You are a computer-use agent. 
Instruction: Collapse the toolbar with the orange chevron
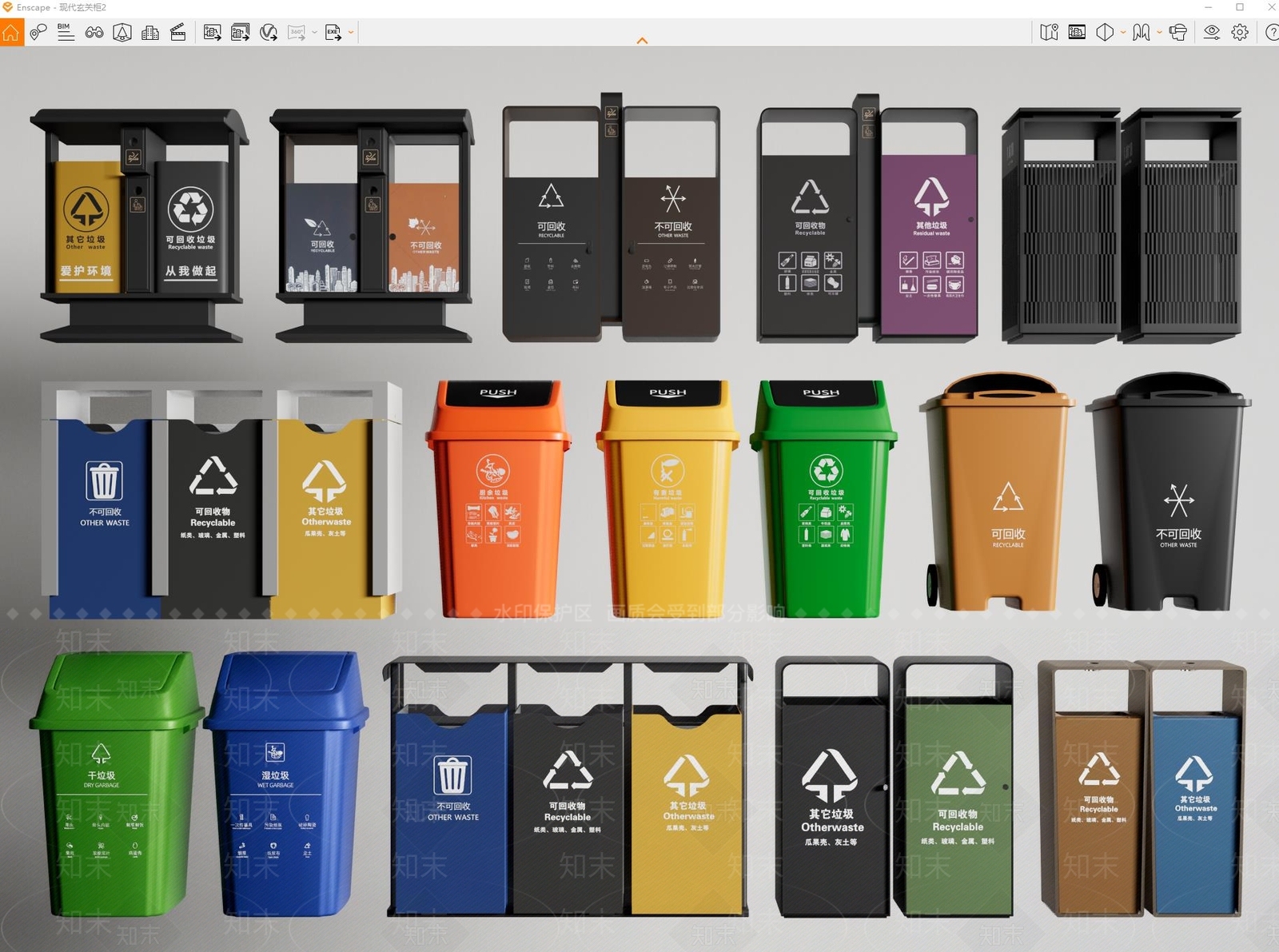click(642, 41)
